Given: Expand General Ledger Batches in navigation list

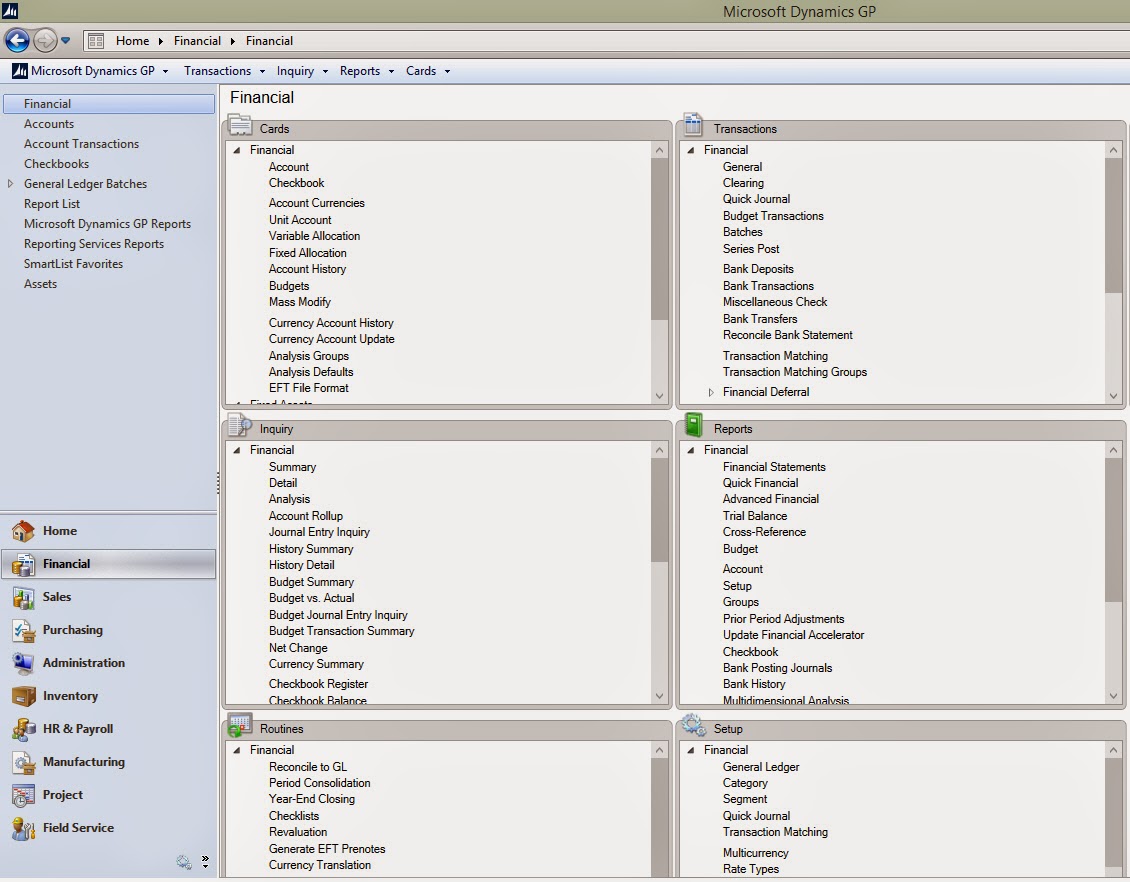Looking at the screenshot, I should coord(10,184).
